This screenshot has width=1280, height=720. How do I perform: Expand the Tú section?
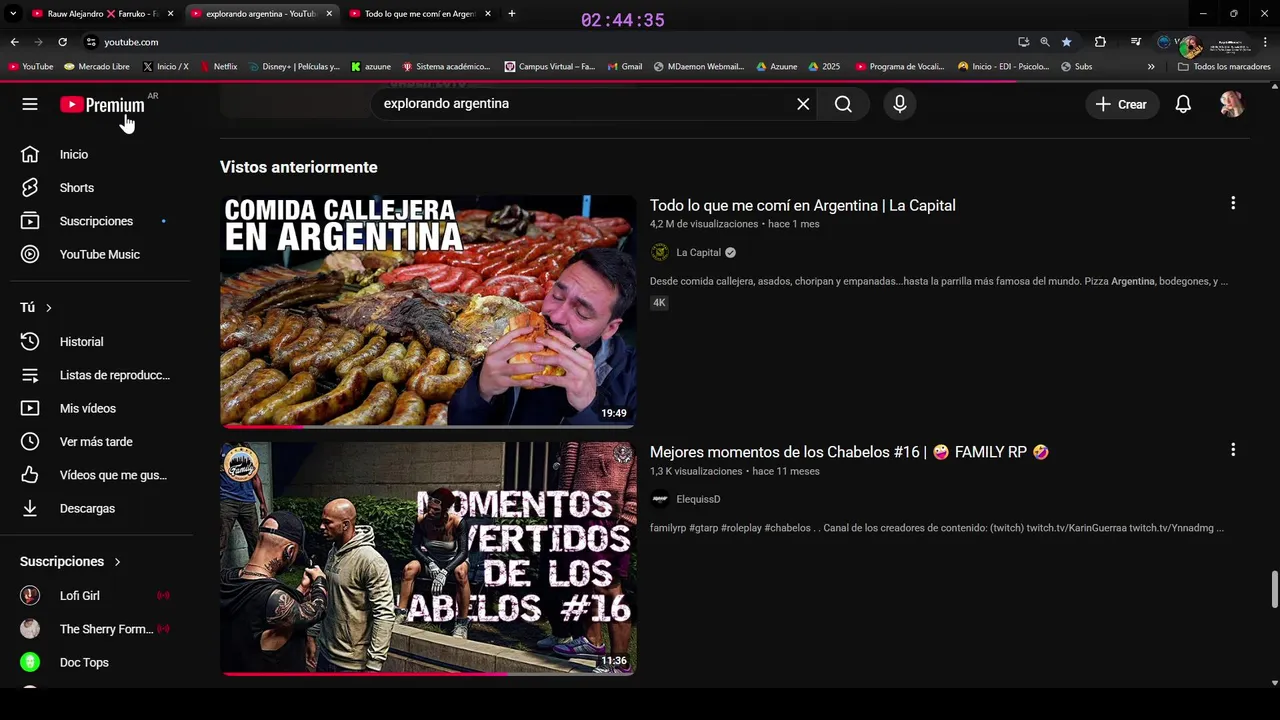click(x=36, y=308)
